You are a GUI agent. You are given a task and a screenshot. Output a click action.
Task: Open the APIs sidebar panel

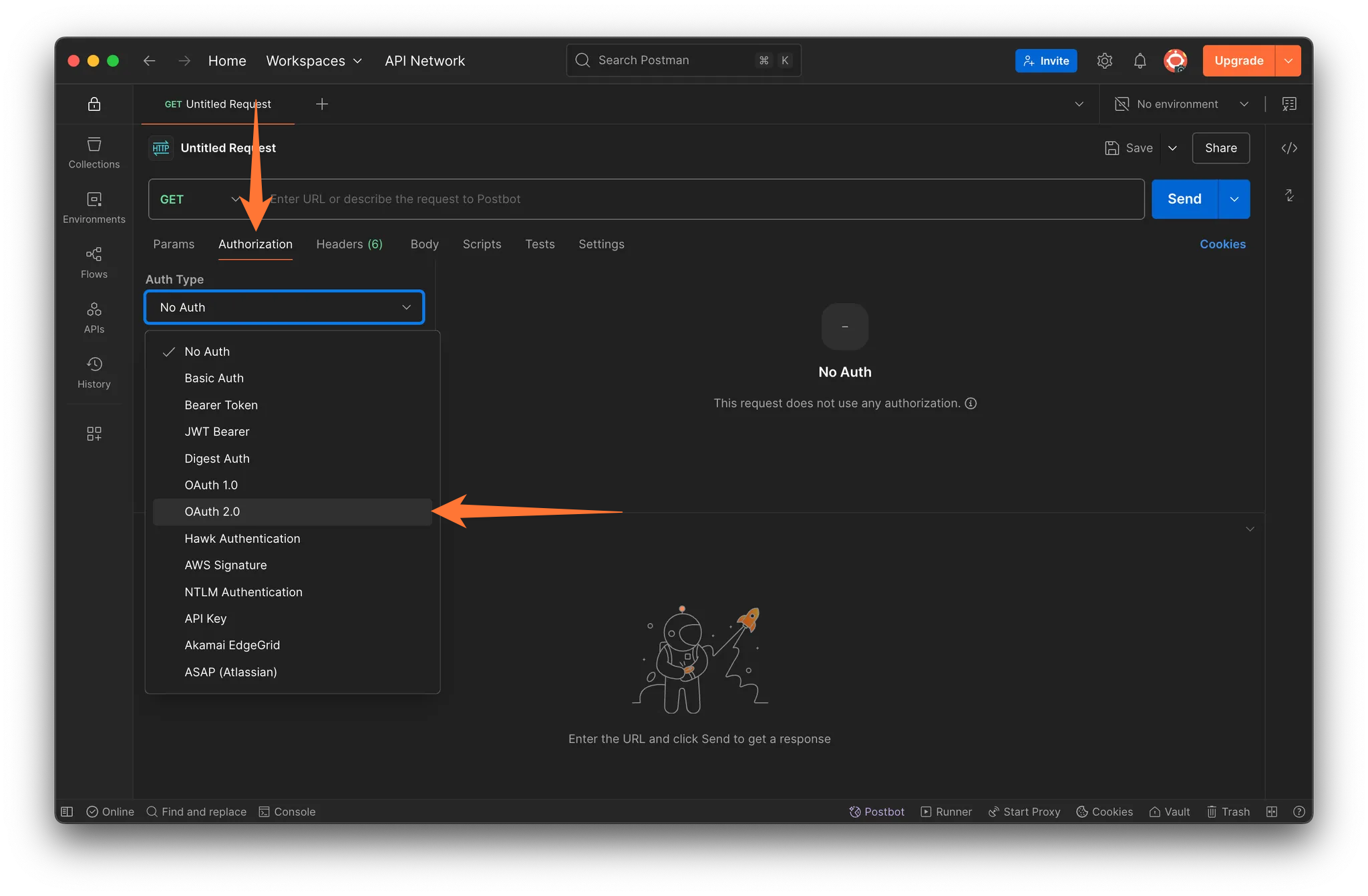(94, 318)
